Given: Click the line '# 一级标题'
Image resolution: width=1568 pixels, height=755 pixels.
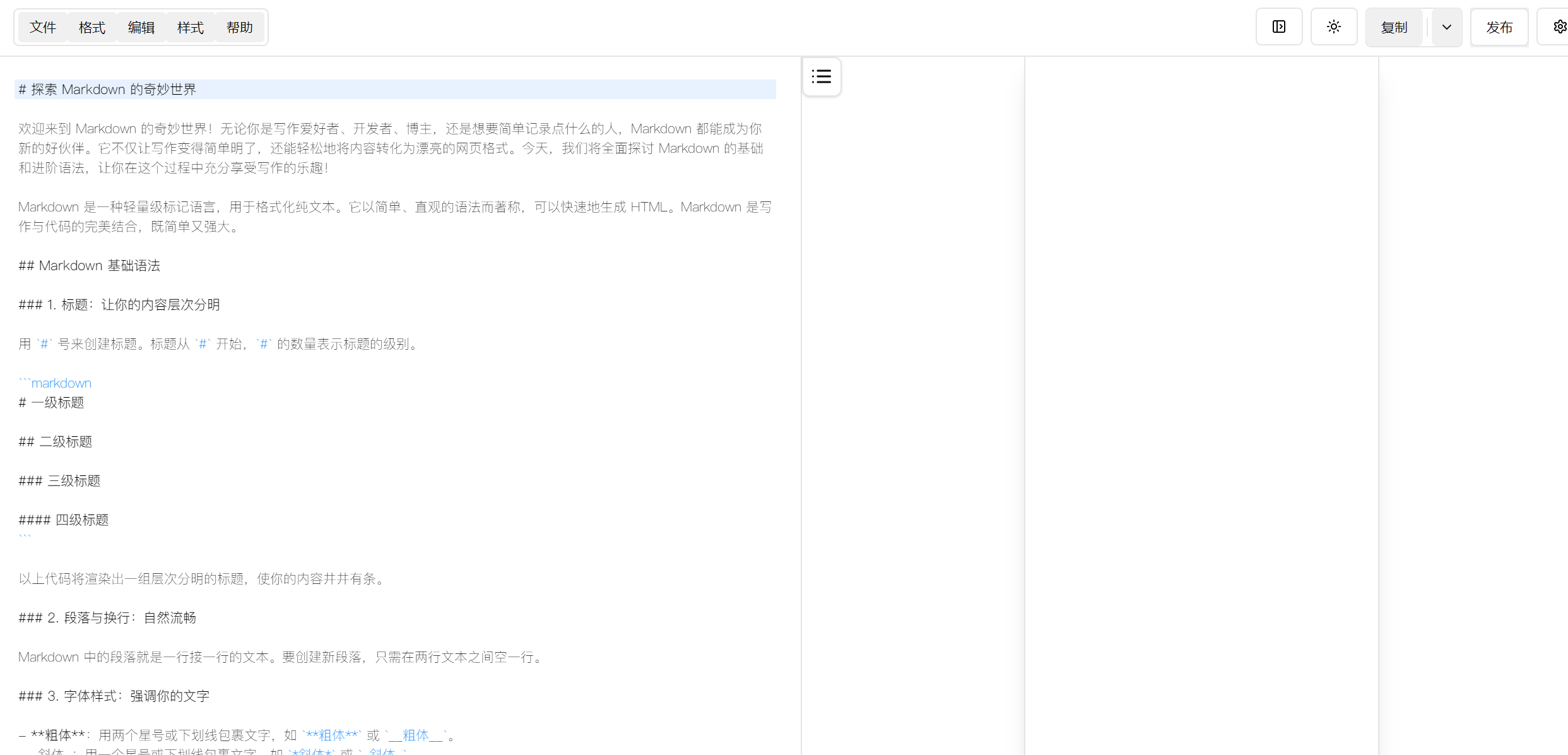Looking at the screenshot, I should pyautogui.click(x=51, y=402).
